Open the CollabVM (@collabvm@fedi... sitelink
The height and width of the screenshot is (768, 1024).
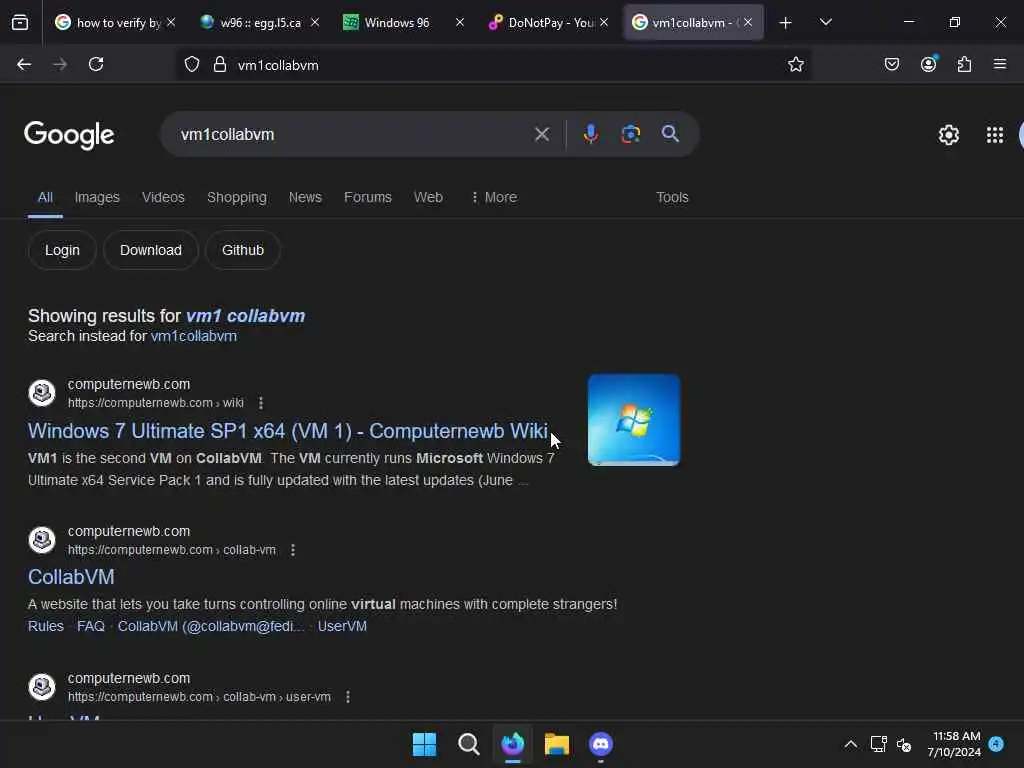click(x=211, y=626)
